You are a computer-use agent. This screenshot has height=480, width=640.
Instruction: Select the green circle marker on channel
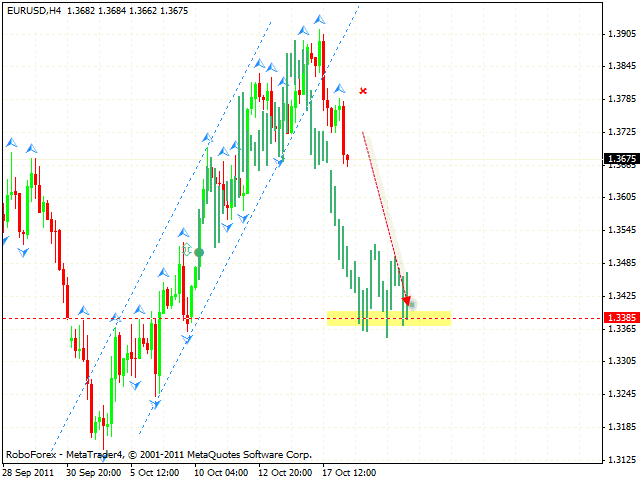199,252
